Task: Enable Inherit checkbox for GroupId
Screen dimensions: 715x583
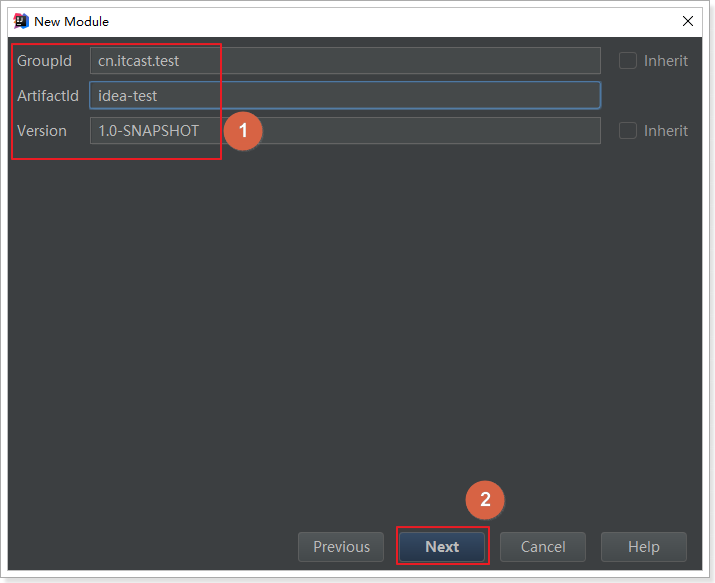Action: click(x=627, y=61)
